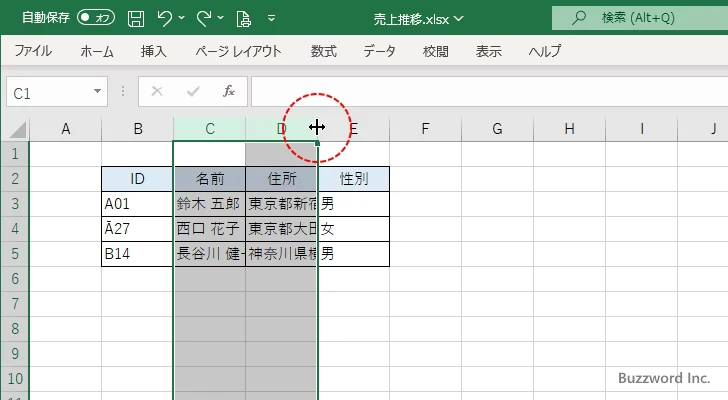Click cell containing A01
Viewport: 728px width, 400px height.
[137, 204]
